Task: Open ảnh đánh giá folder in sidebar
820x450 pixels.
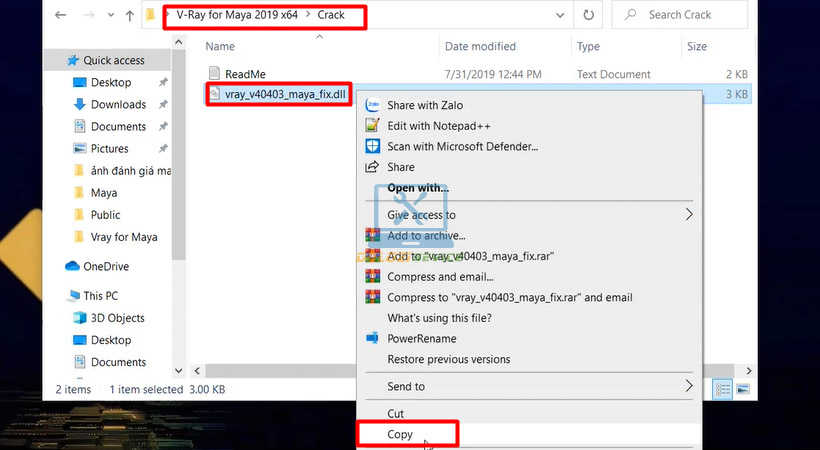Action: [x=131, y=171]
